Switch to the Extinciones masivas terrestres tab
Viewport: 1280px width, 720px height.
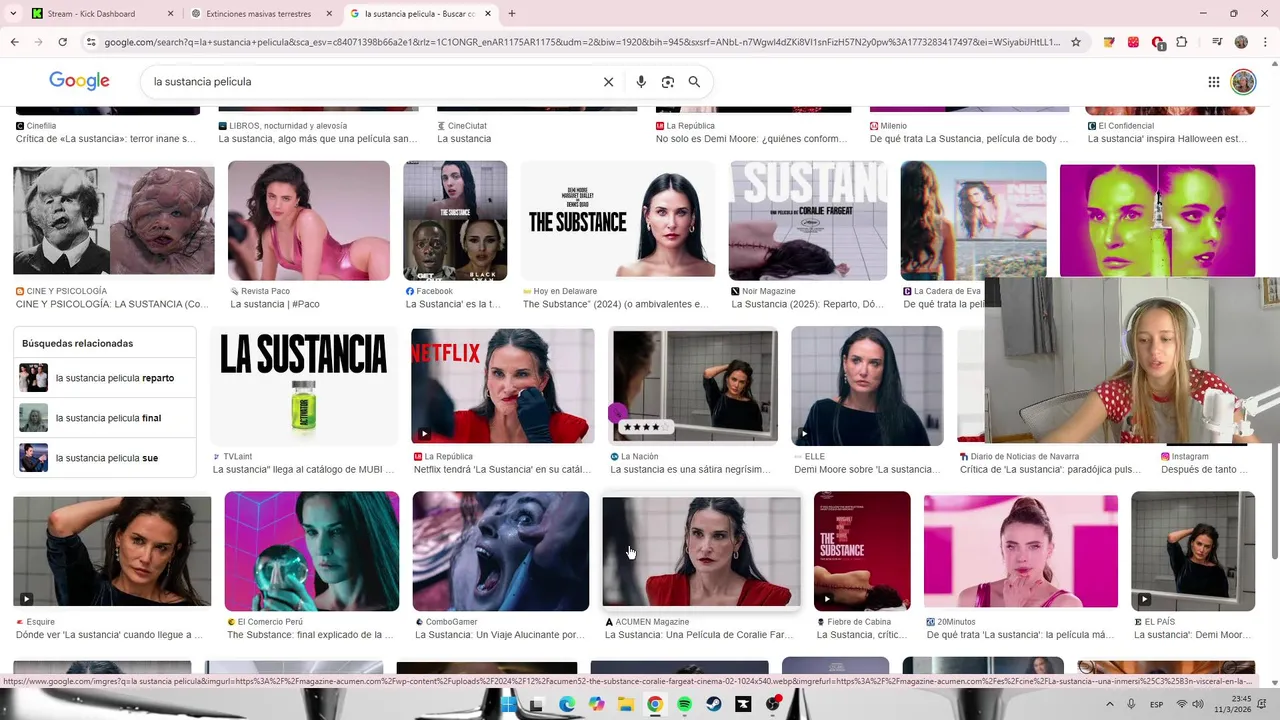(x=263, y=13)
